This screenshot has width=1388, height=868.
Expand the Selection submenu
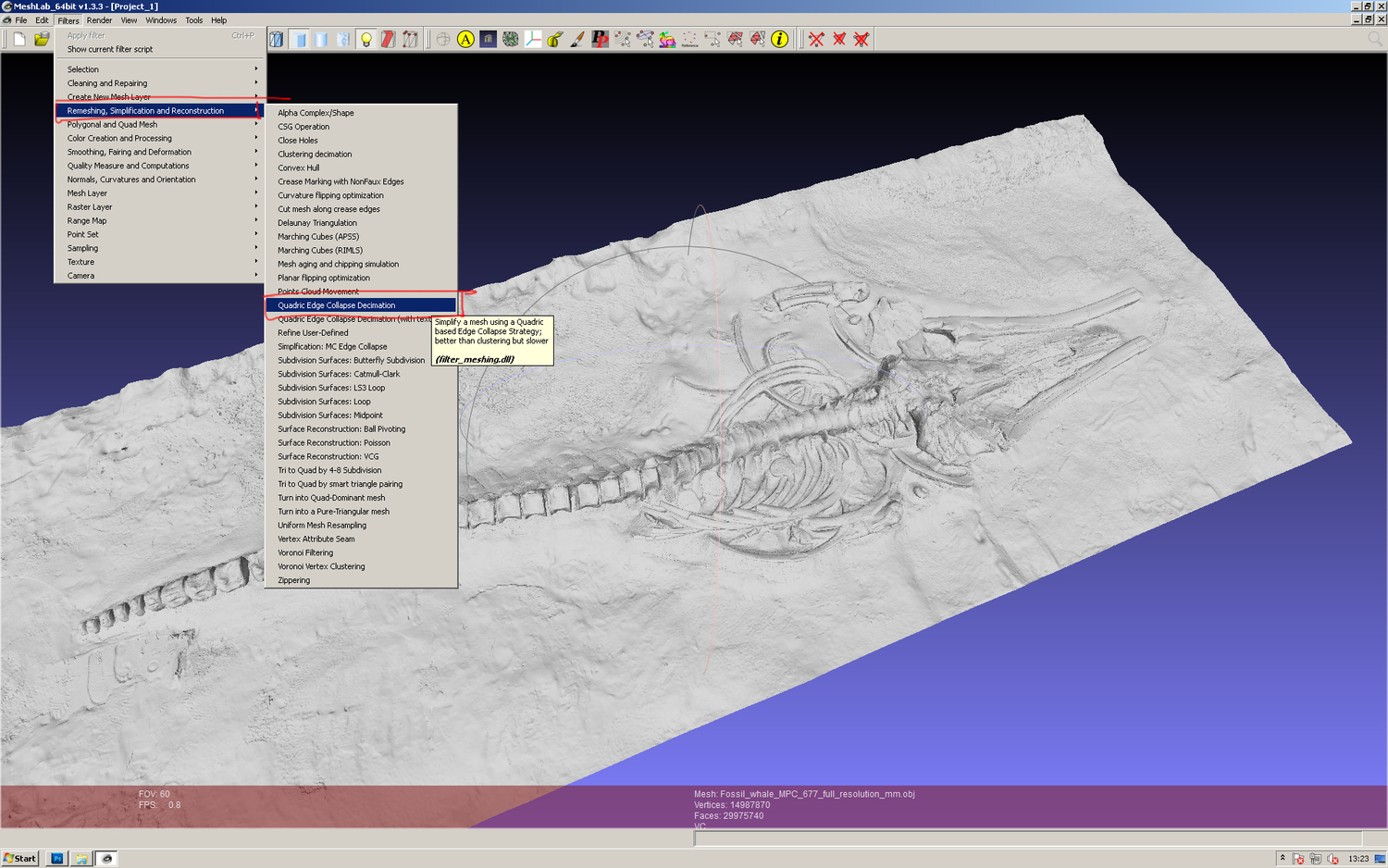coord(160,69)
